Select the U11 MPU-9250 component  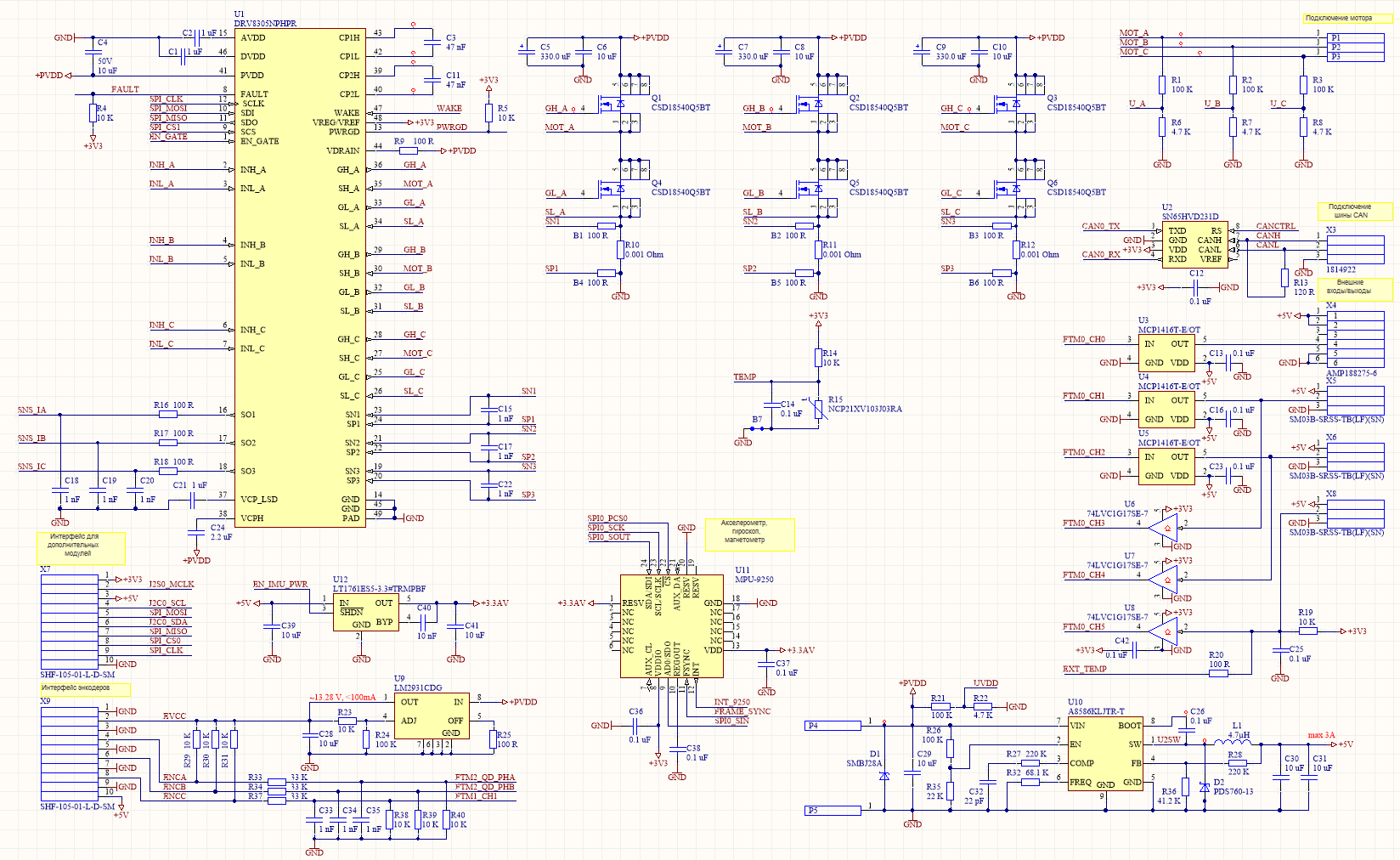point(672,626)
